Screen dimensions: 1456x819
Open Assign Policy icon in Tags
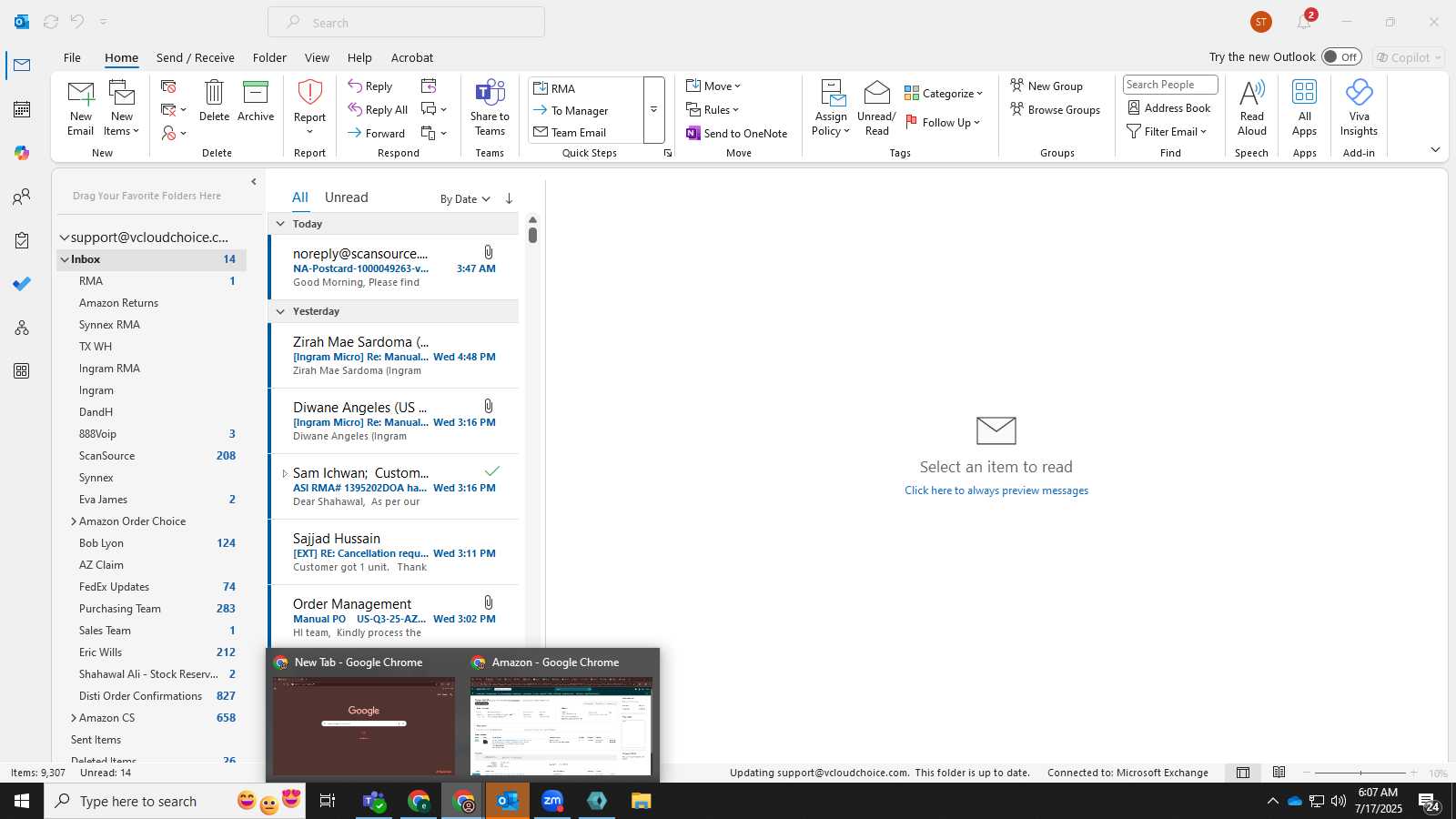point(832,93)
